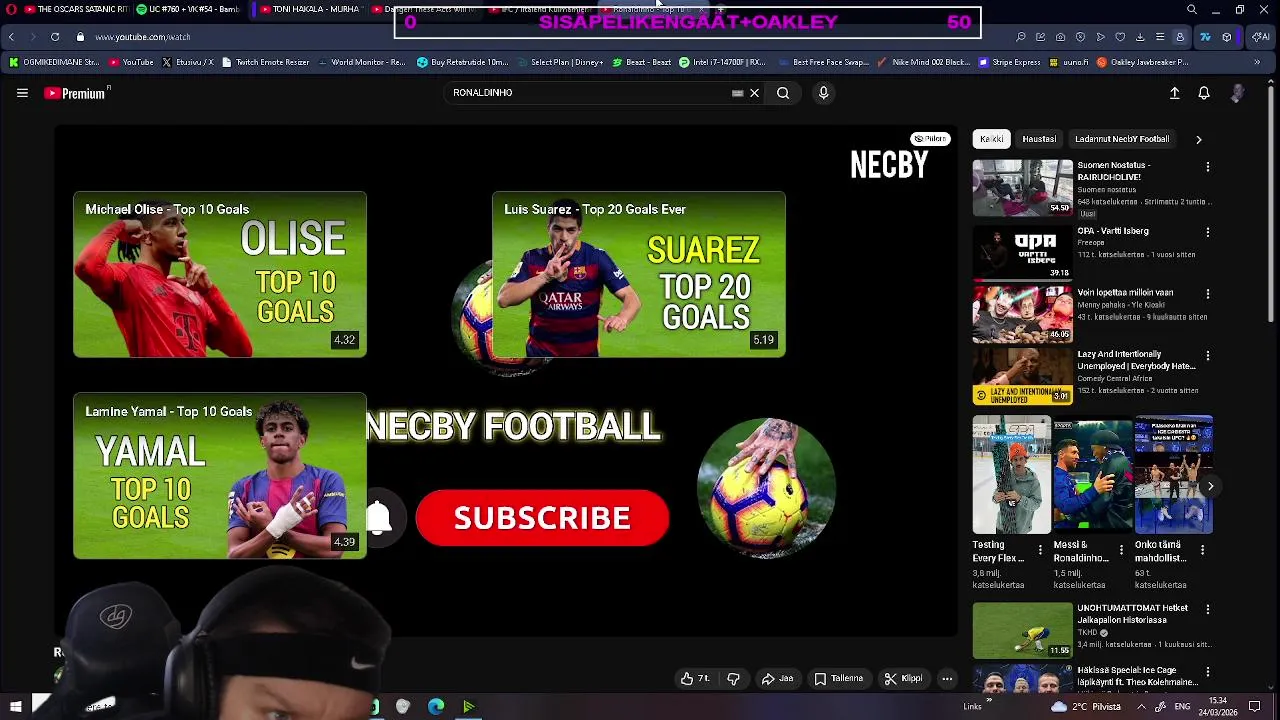
Task: Click the browser back arrow
Action: (x=11, y=37)
